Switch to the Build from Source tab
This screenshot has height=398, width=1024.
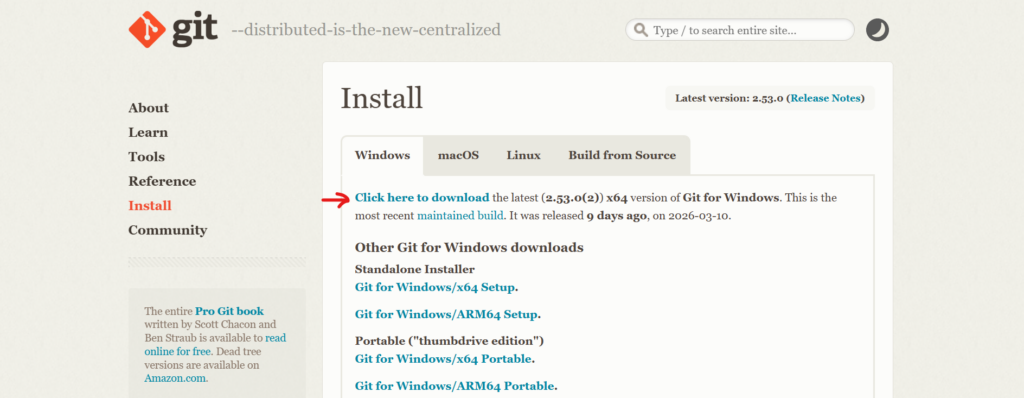[x=622, y=156]
